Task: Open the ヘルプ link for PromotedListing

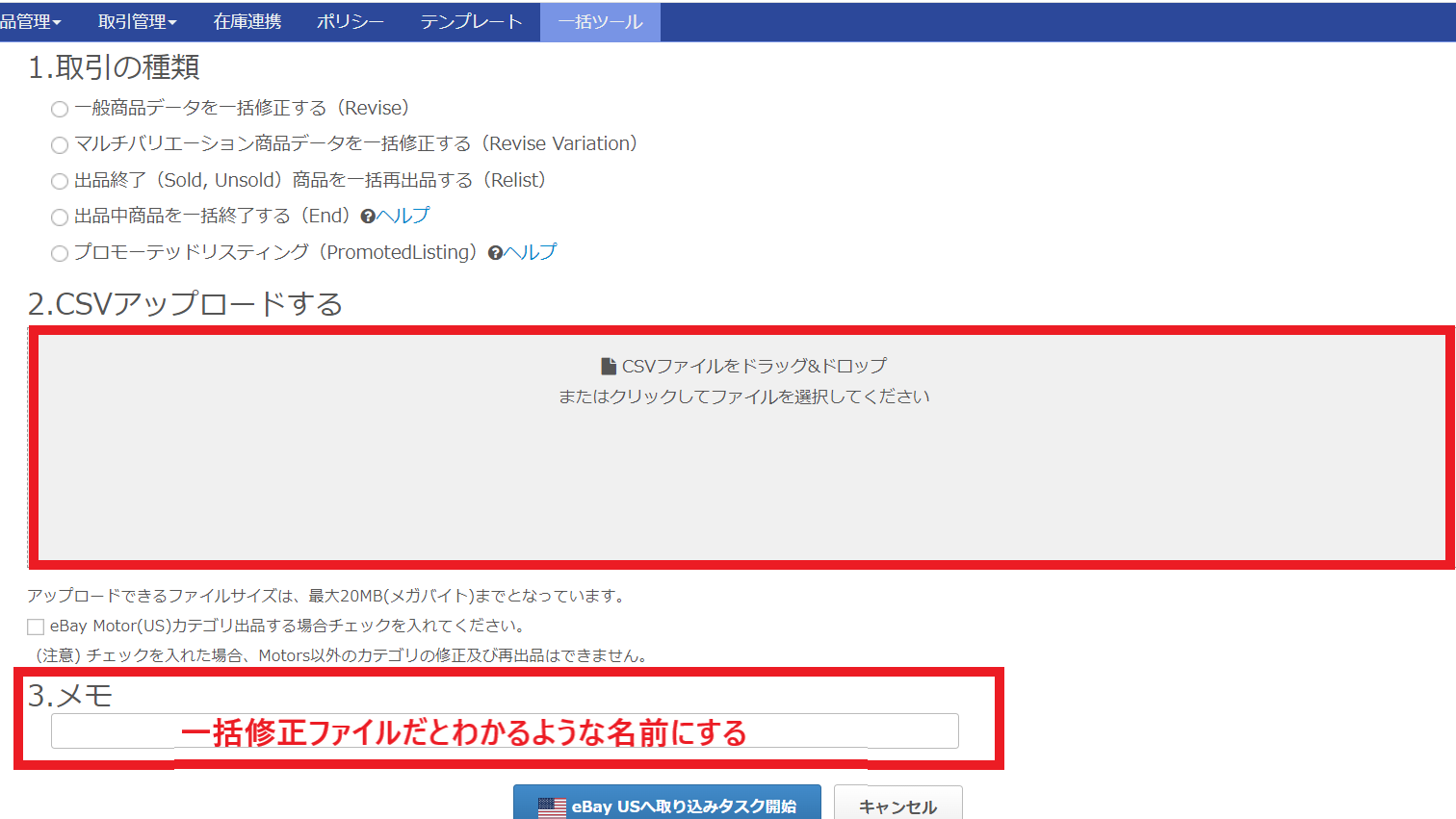Action: click(x=531, y=252)
